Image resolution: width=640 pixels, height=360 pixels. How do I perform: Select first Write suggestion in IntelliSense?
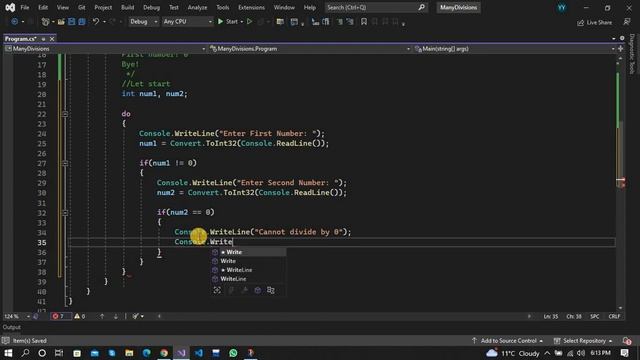[248, 252]
